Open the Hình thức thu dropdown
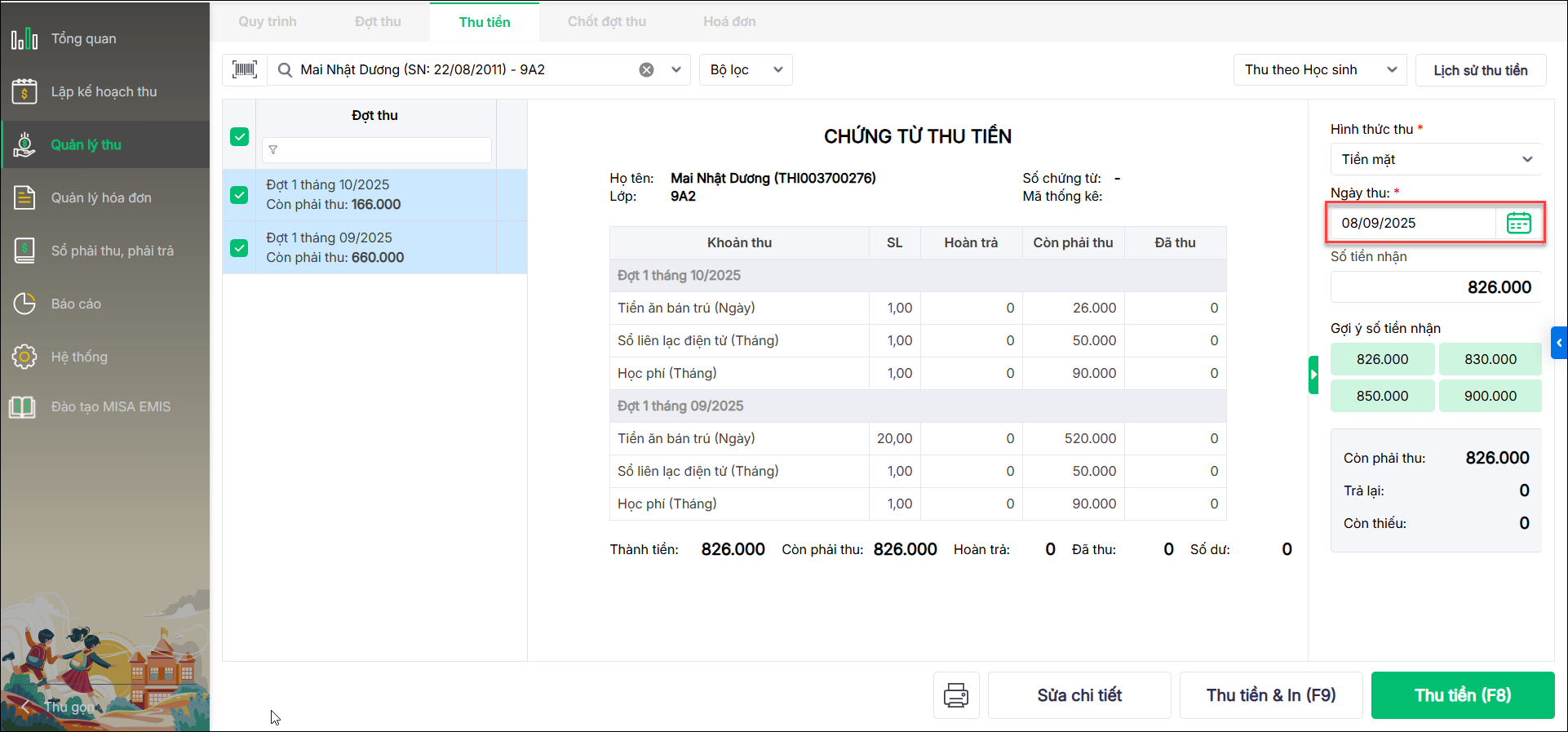The image size is (1568, 732). pyautogui.click(x=1436, y=159)
